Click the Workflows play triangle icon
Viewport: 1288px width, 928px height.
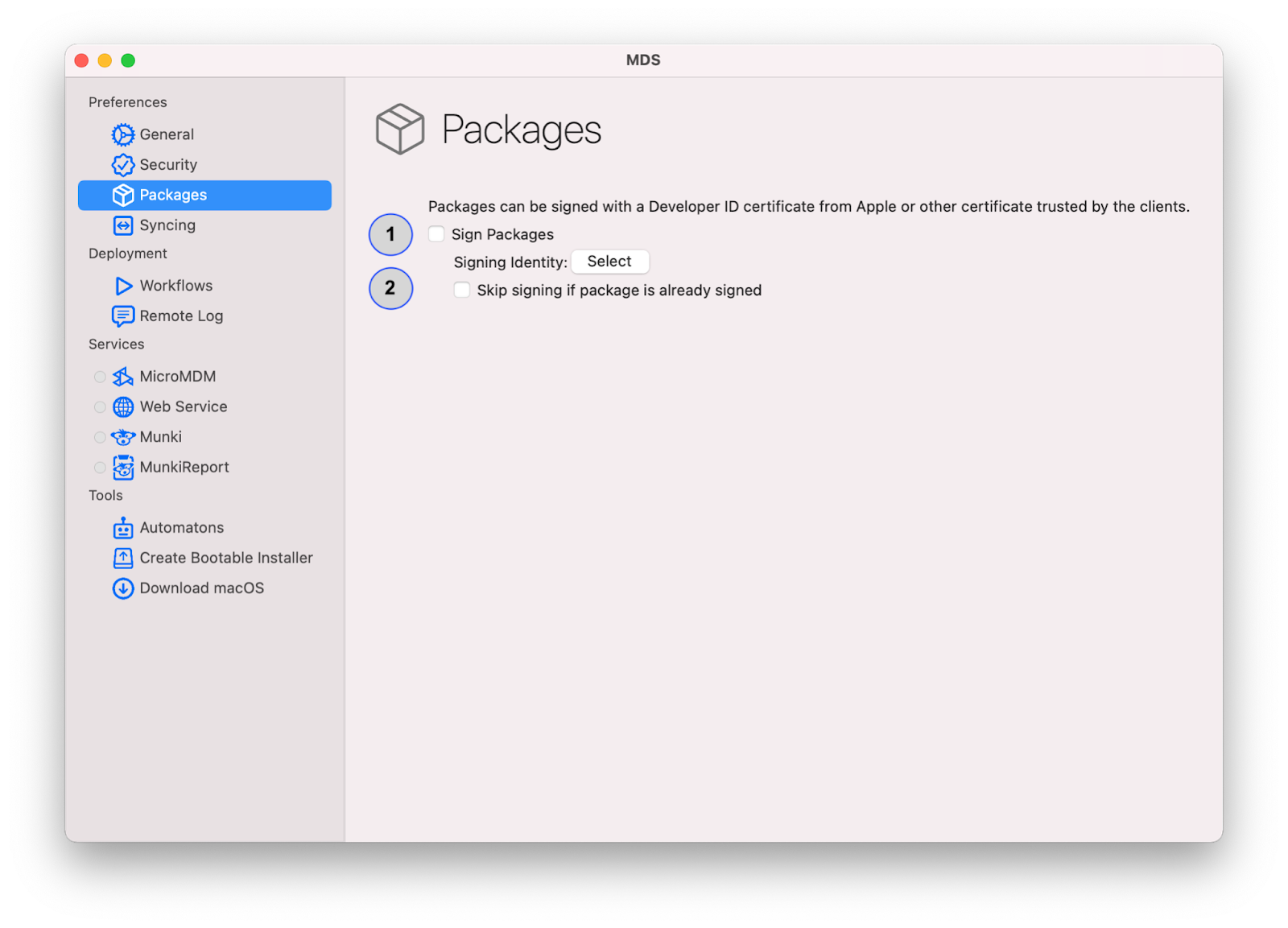[x=123, y=286]
